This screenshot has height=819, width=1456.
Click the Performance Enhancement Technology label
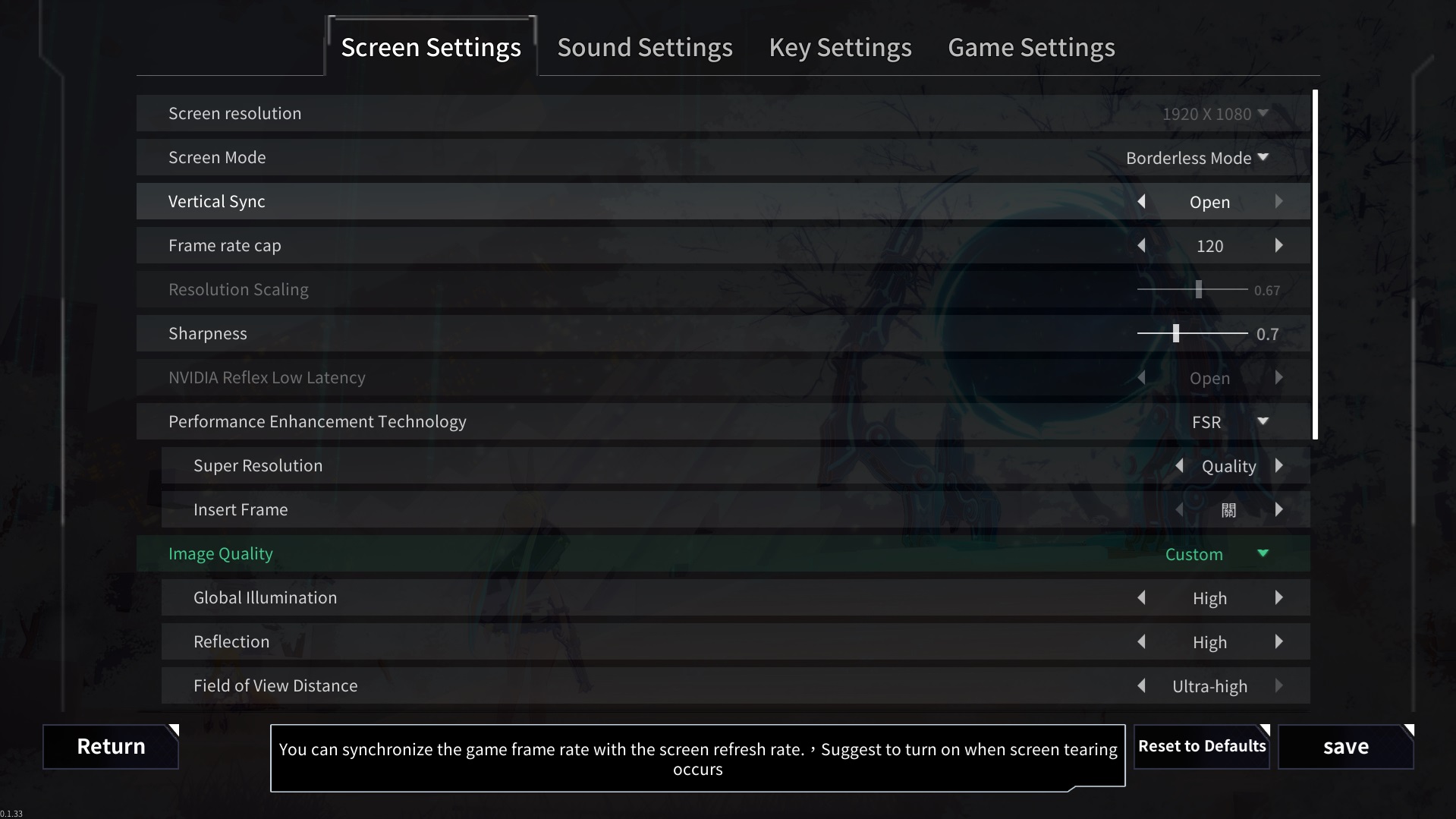pyautogui.click(x=317, y=422)
